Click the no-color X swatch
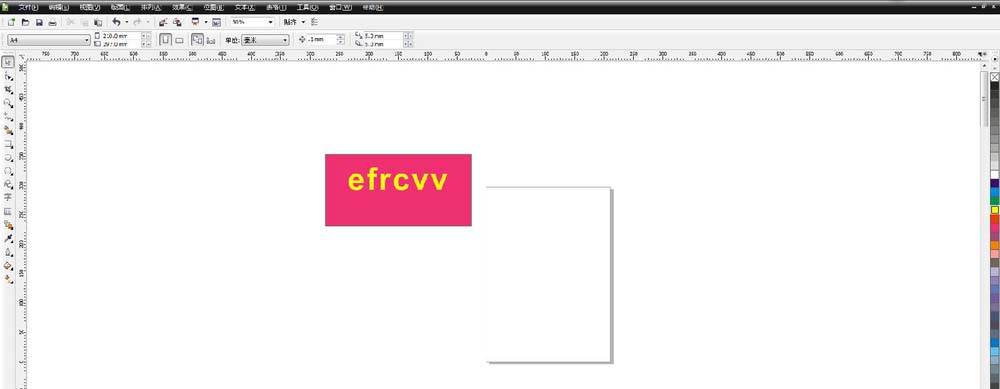Viewport: 1000px width, 389px height. [x=994, y=77]
